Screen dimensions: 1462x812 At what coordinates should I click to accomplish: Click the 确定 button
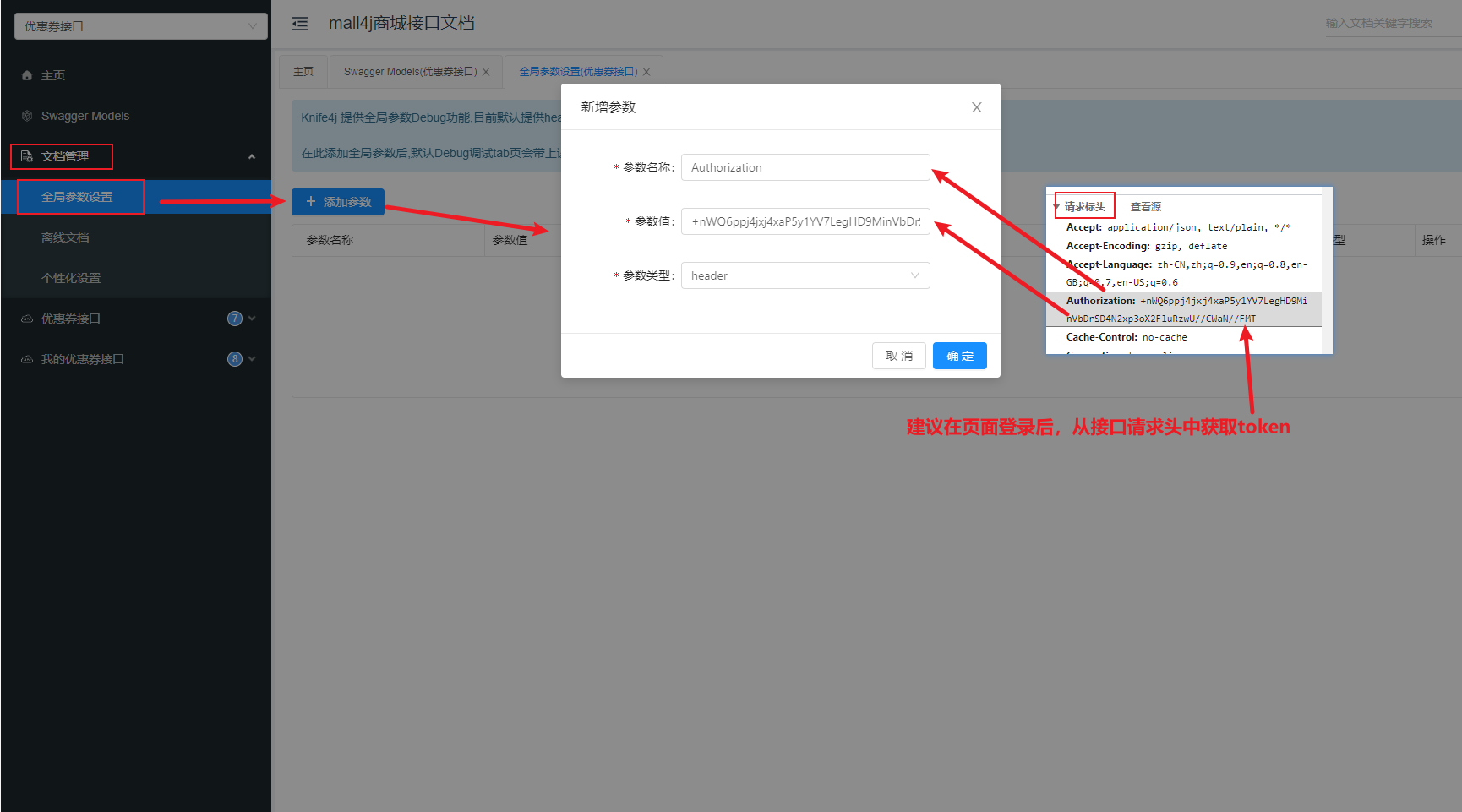[959, 356]
